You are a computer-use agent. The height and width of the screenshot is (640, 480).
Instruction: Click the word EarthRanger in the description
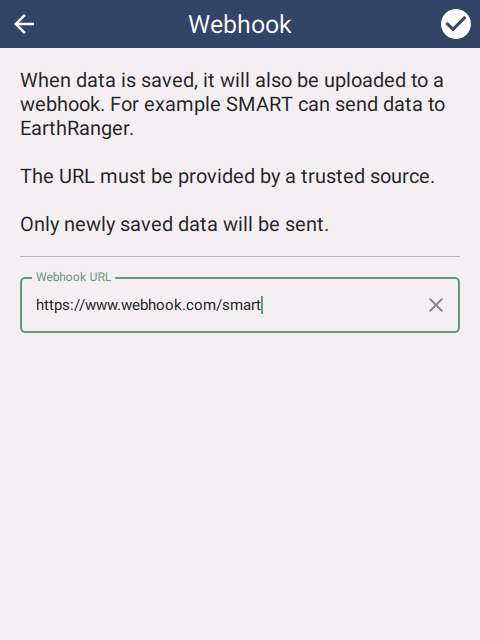[x=77, y=129]
